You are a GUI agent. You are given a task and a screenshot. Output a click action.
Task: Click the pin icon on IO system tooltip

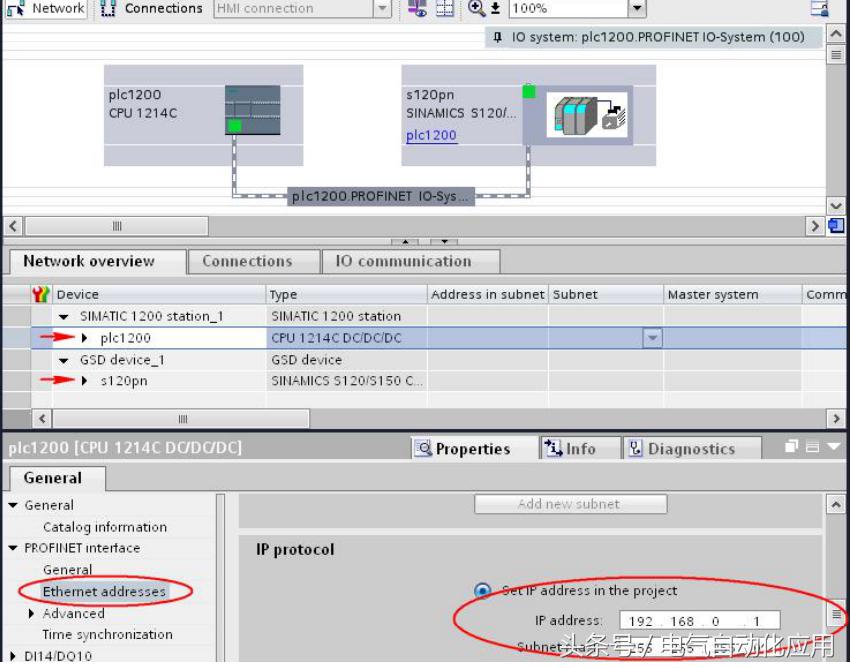(x=497, y=37)
